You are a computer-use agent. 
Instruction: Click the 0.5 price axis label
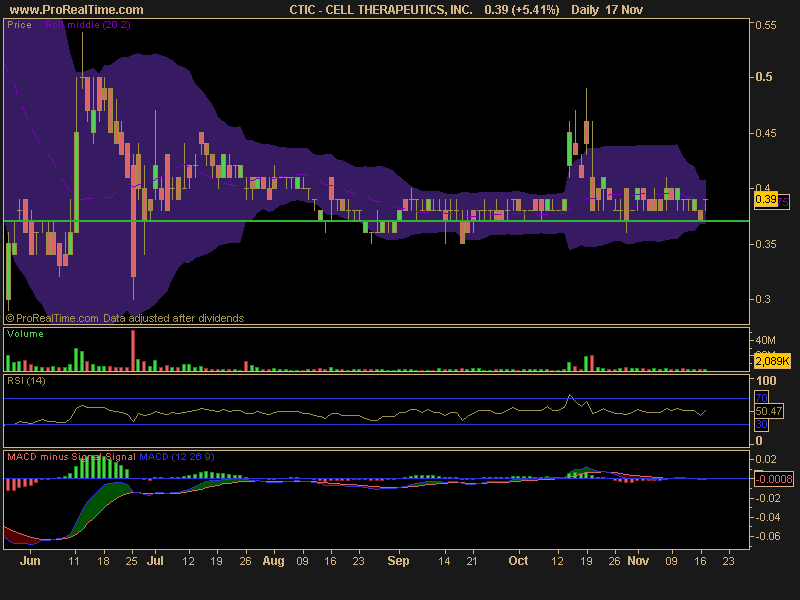764,77
